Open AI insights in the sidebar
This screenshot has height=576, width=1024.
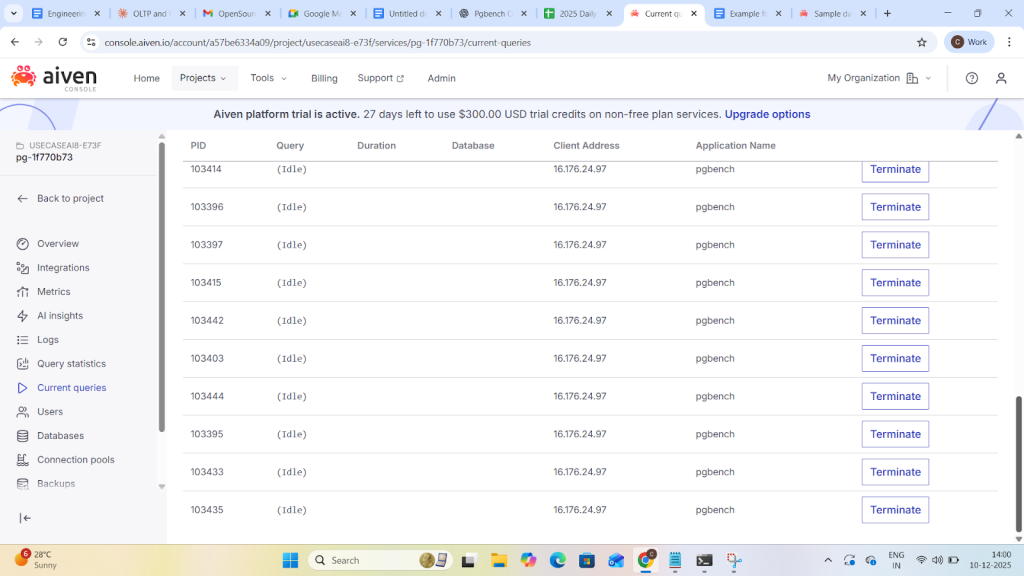coord(60,316)
